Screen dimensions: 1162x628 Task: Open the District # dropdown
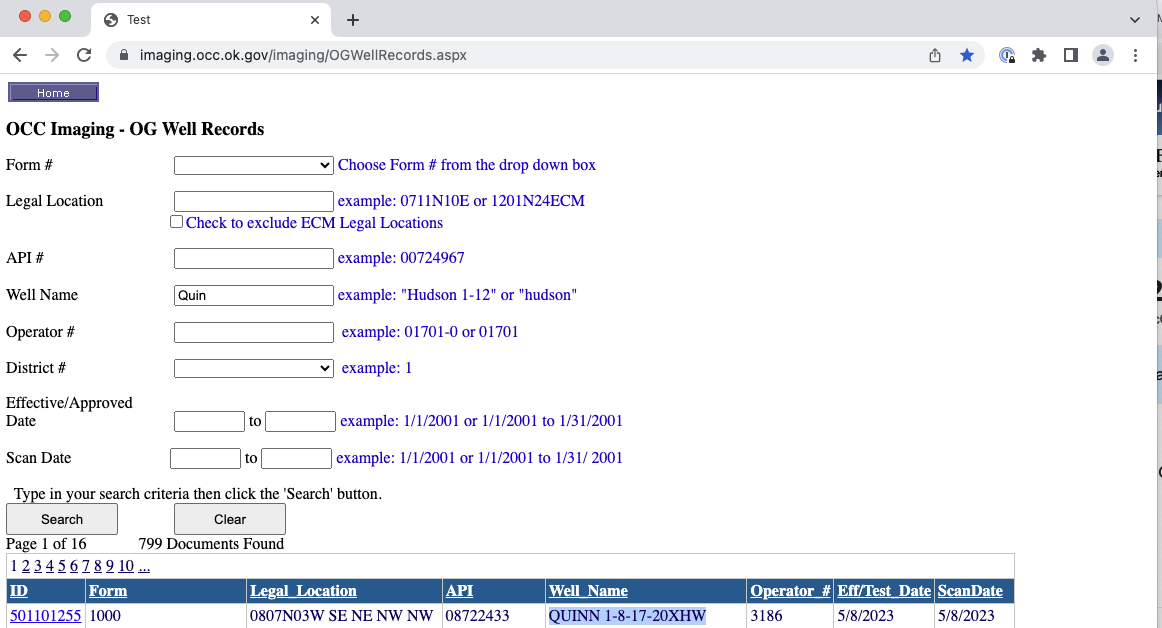click(253, 368)
